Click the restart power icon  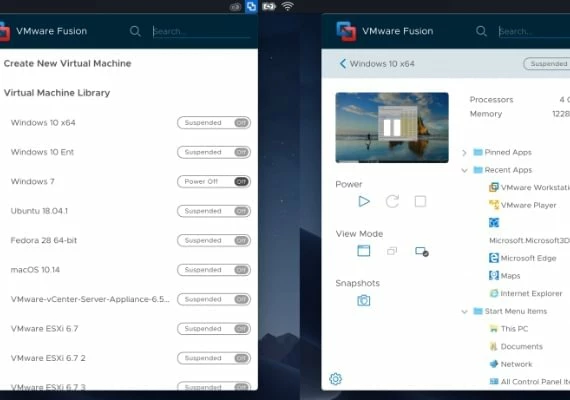pyautogui.click(x=392, y=201)
